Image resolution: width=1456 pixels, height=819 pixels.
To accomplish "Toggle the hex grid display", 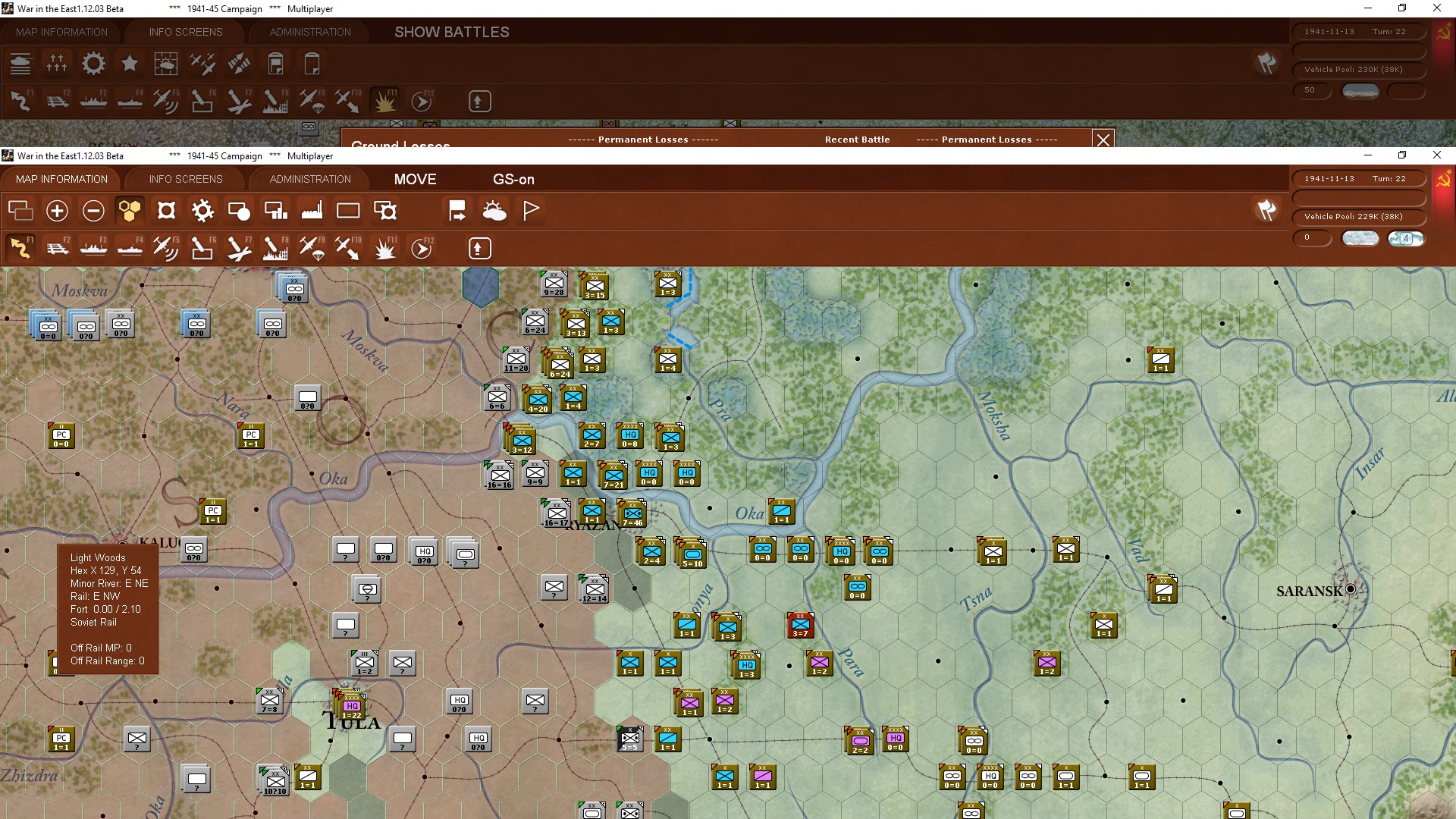I will coord(130,210).
